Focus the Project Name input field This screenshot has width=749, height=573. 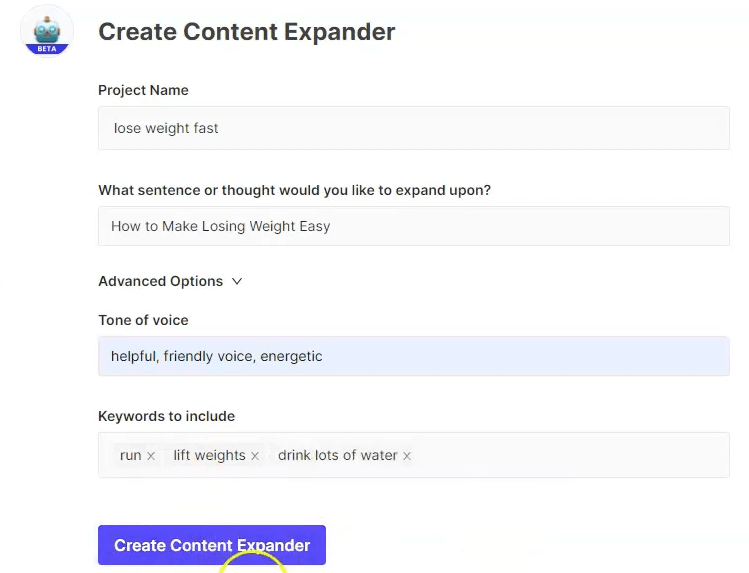(414, 128)
